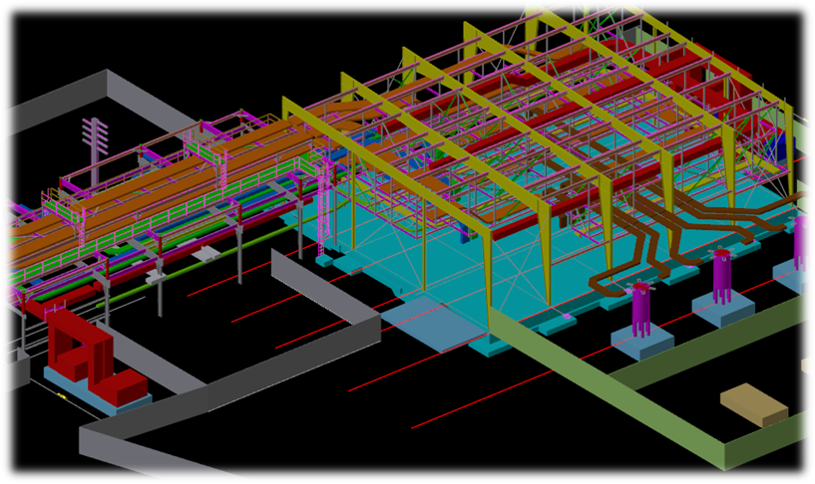Select the leftmost magenta cylindrical vessel

(x=641, y=312)
